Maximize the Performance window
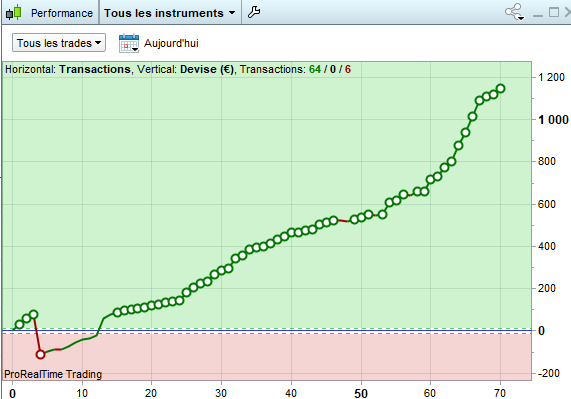Image resolution: width=571 pixels, height=399 pixels. 554,12
